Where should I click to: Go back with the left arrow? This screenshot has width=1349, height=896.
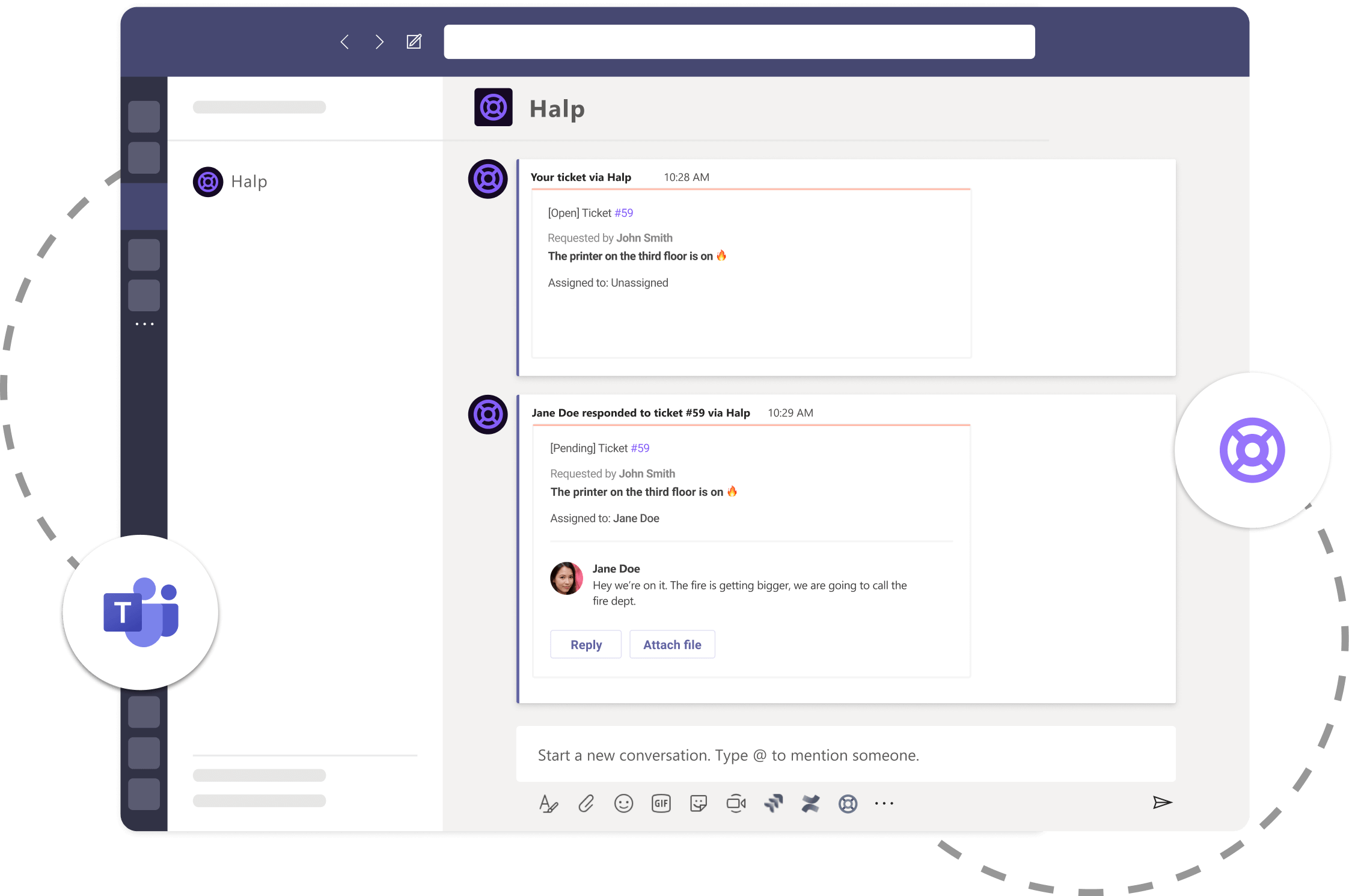344,42
